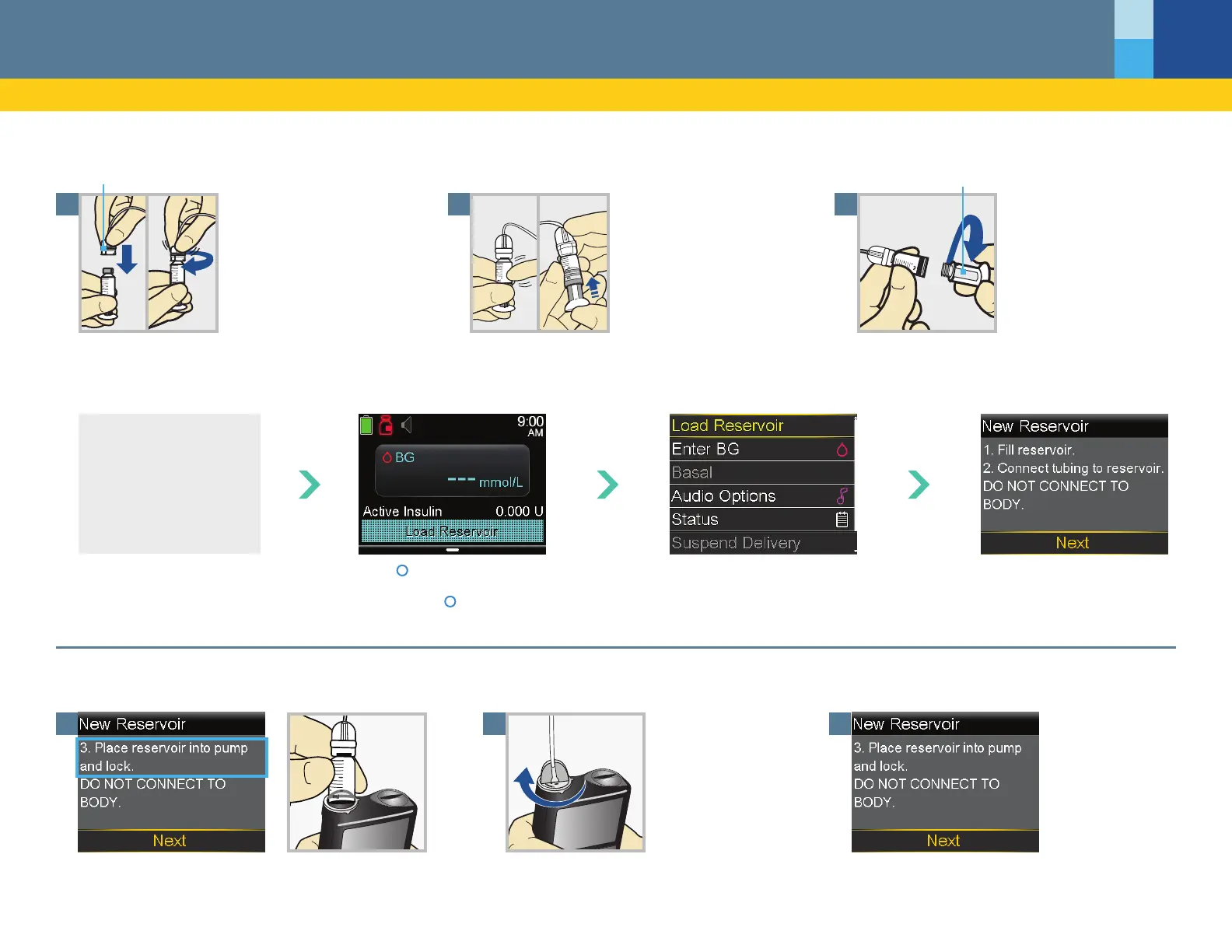Choose Load Reservoir at top of menu

coord(761,425)
